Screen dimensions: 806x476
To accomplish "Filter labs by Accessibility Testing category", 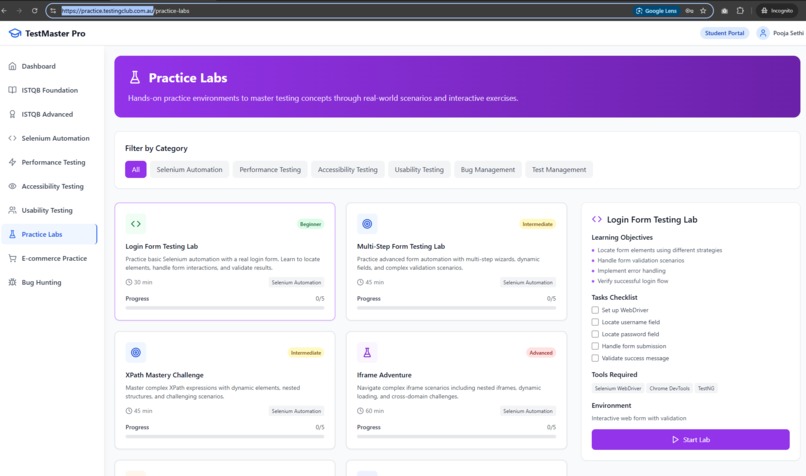I will [347, 169].
